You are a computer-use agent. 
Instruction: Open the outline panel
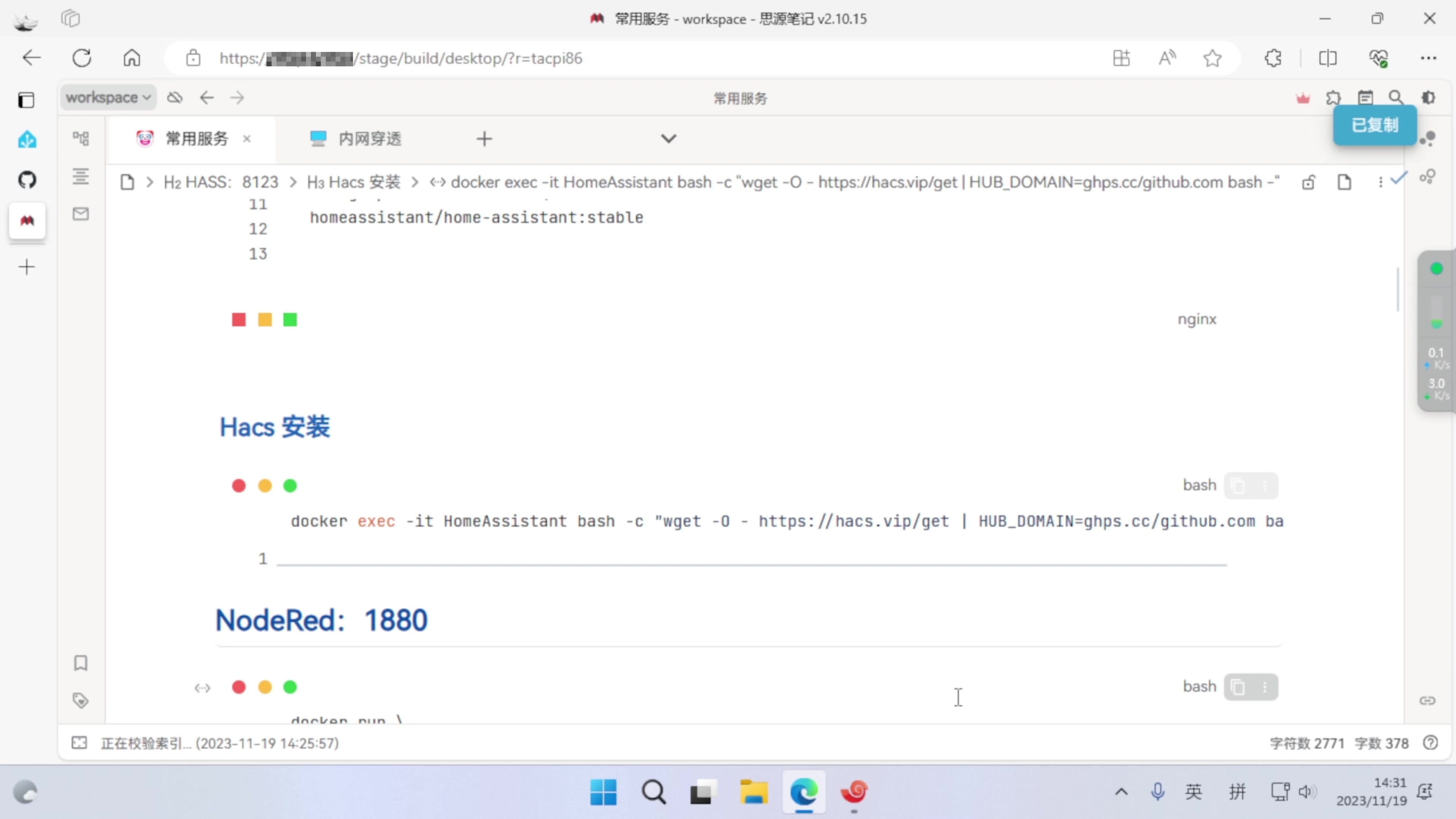(81, 176)
